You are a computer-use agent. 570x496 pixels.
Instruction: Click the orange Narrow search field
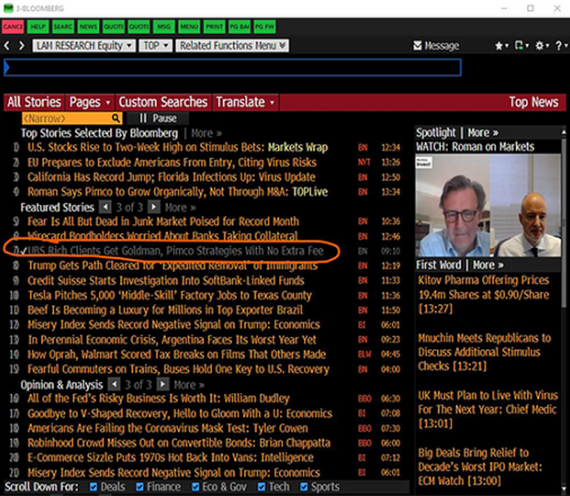click(x=72, y=118)
